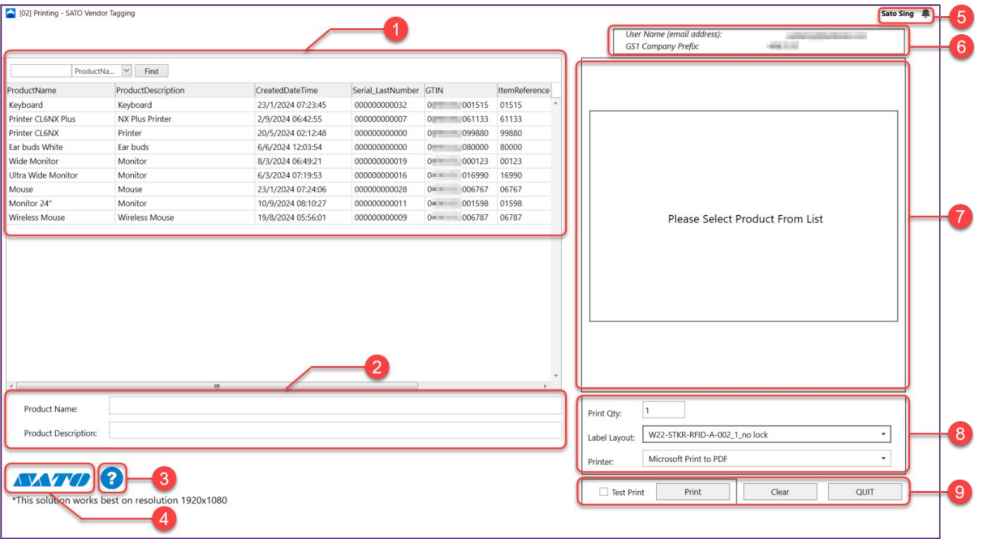The height and width of the screenshot is (547, 981).
Task: Click the Product Description text field
Action: 335,431
